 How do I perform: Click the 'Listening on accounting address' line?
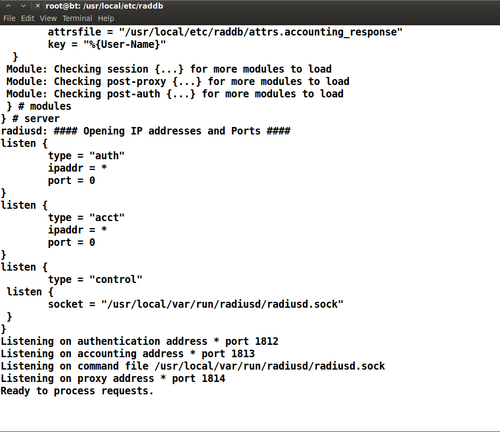[128, 354]
